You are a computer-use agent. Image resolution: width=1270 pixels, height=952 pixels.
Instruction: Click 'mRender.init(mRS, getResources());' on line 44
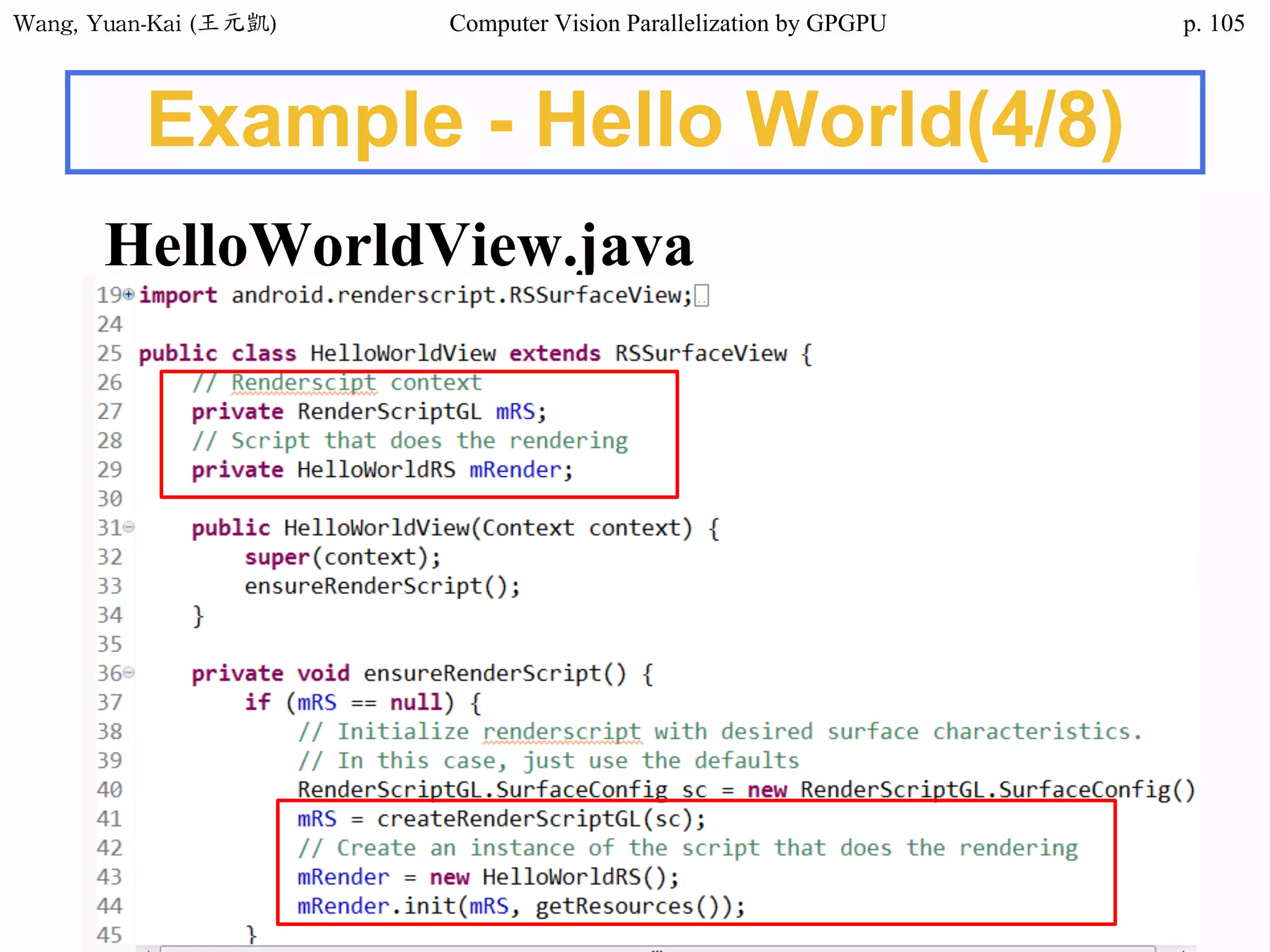[x=522, y=907]
